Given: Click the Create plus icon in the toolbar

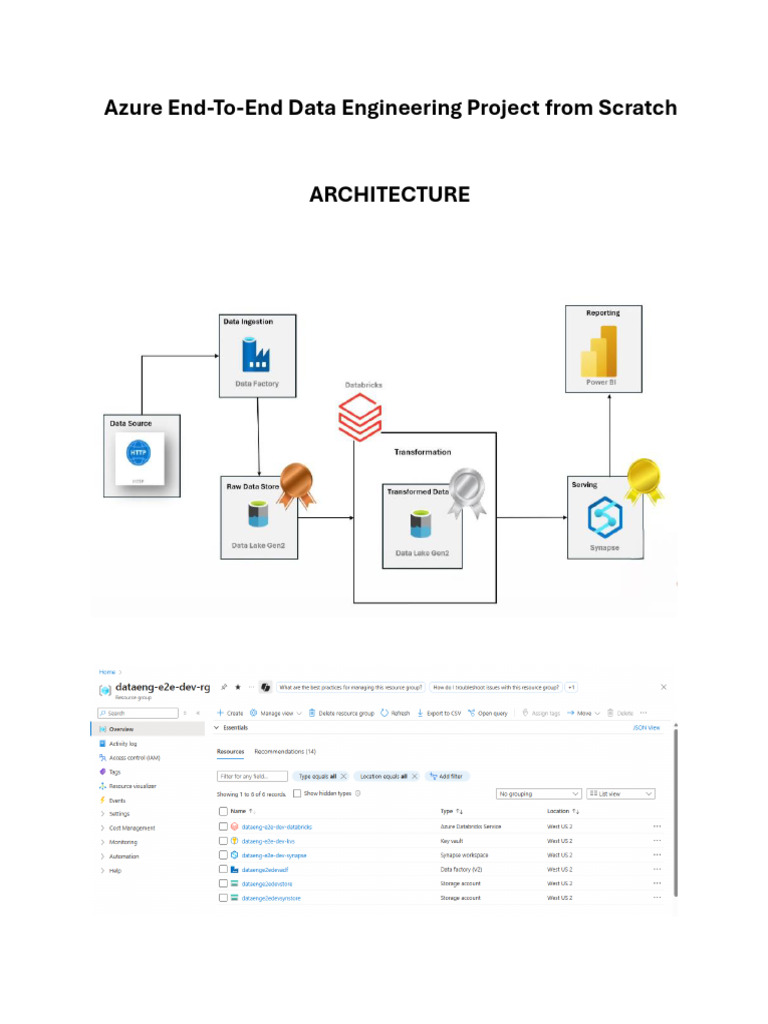Looking at the screenshot, I should (221, 712).
